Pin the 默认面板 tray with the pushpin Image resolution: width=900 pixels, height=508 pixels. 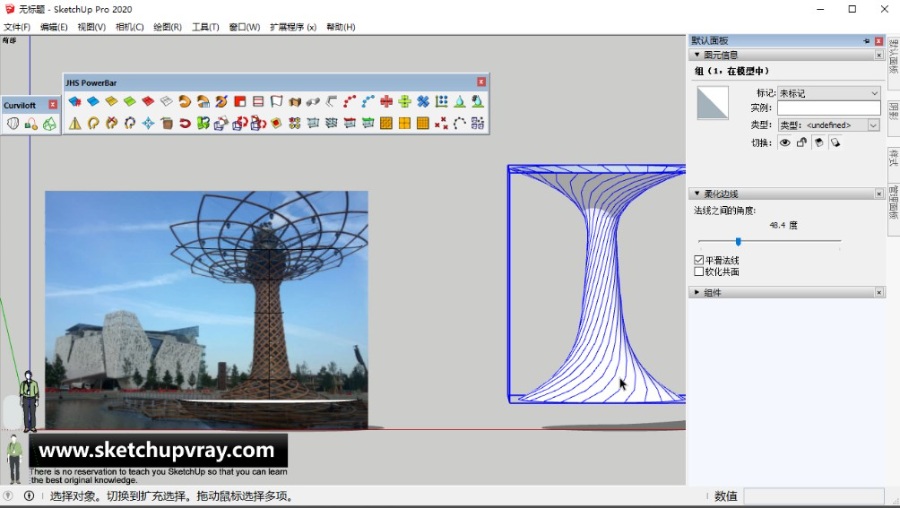(866, 41)
